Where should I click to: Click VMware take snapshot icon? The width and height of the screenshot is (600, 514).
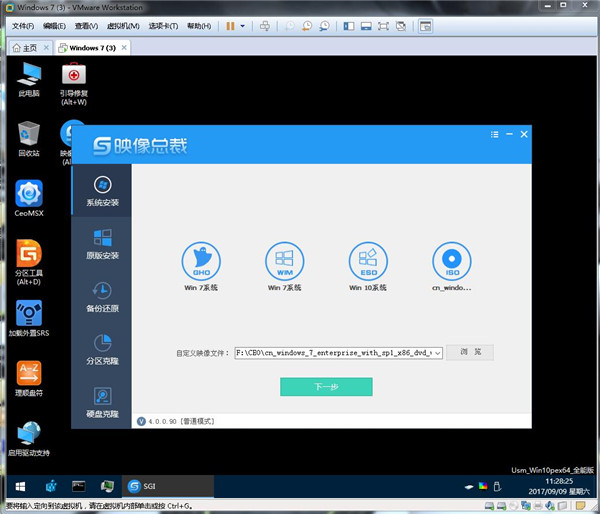pyautogui.click(x=290, y=26)
